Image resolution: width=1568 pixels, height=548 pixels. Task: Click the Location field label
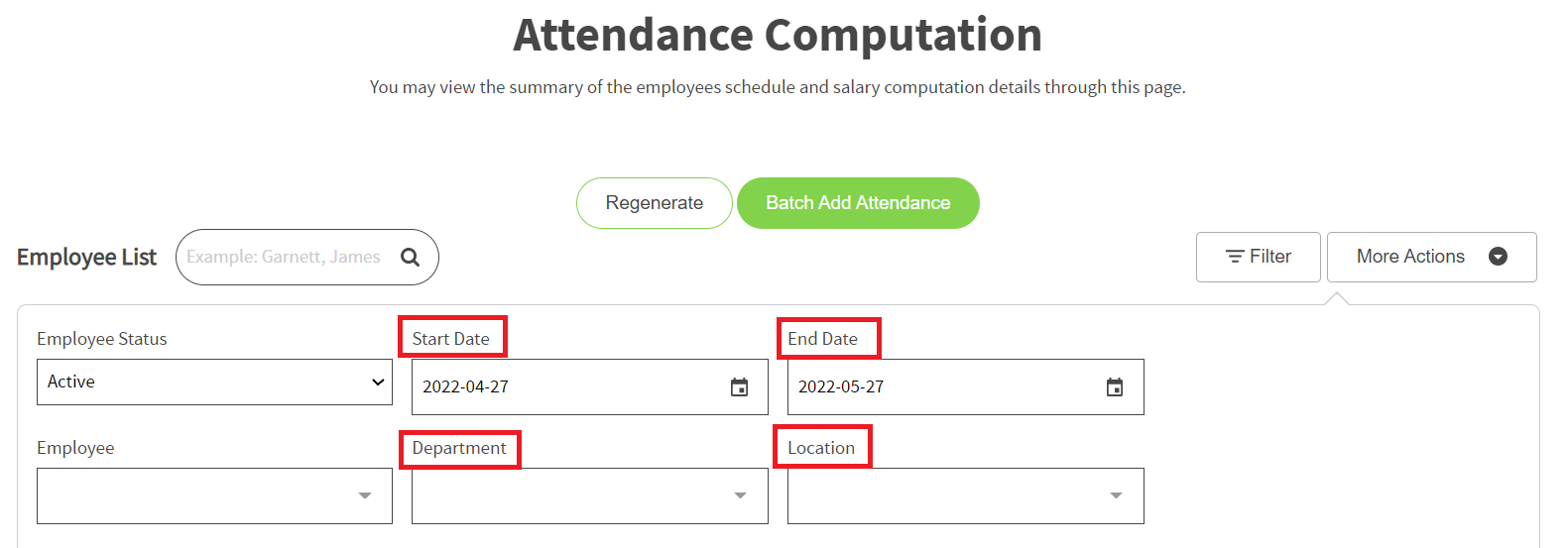coord(821,448)
